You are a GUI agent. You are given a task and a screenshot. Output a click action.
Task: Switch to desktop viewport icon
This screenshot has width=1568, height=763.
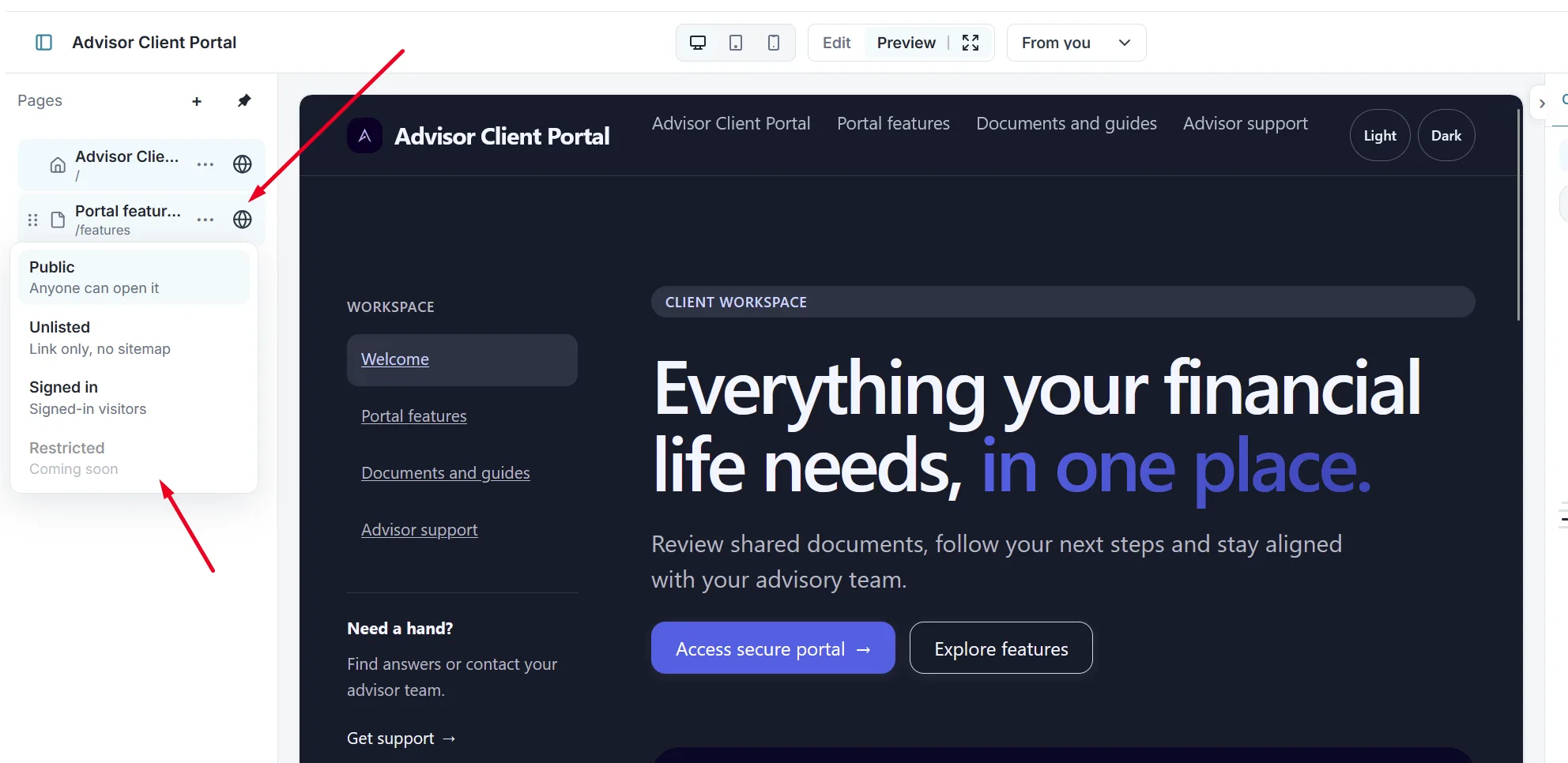pyautogui.click(x=698, y=43)
